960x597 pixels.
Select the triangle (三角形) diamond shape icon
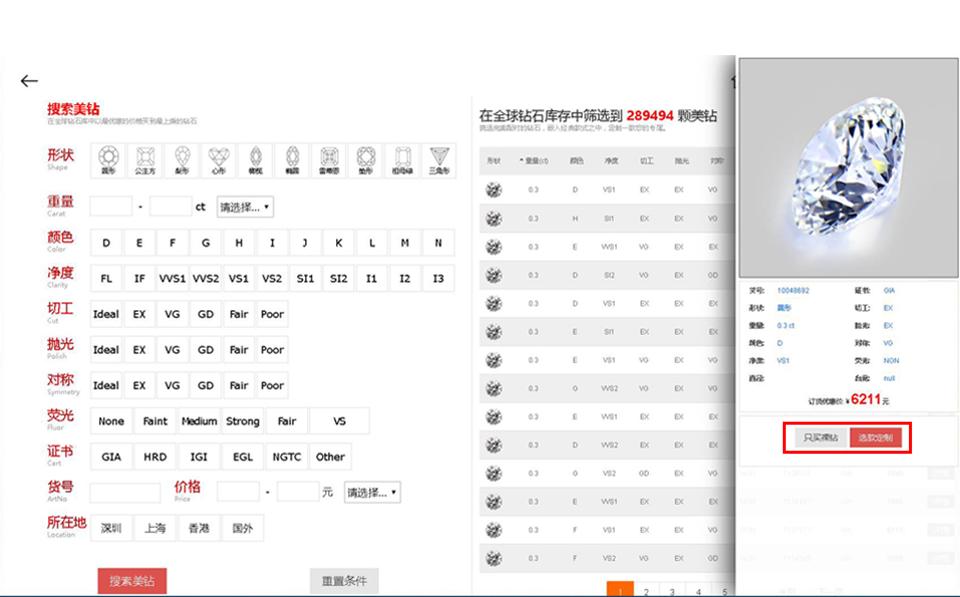[439, 160]
